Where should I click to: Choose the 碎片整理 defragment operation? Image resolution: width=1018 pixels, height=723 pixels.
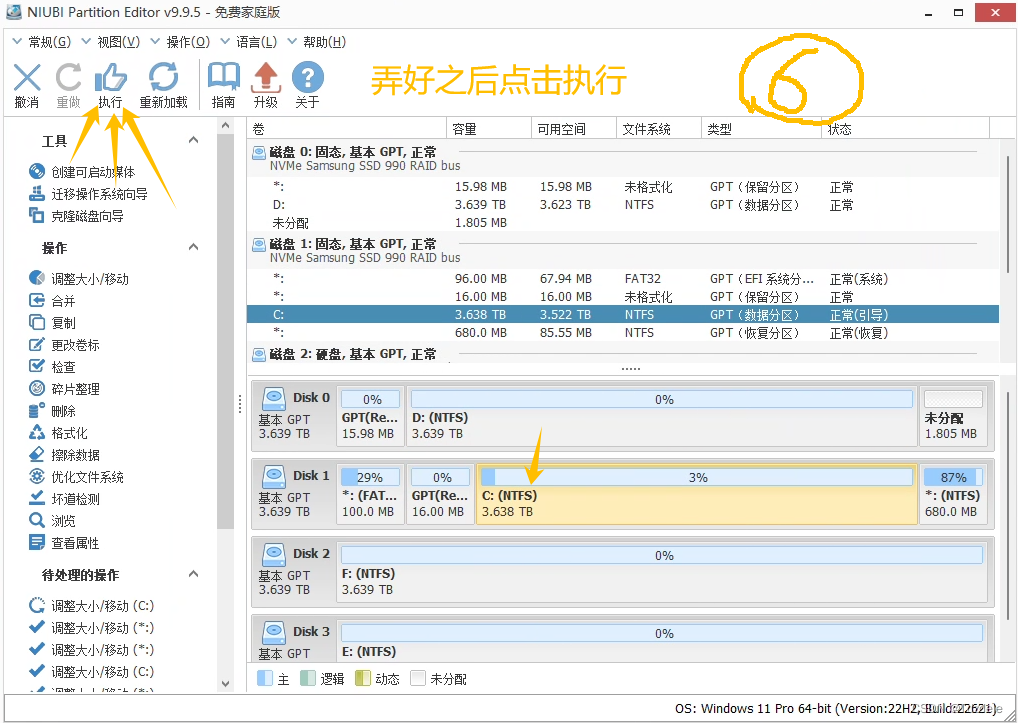coord(64,389)
